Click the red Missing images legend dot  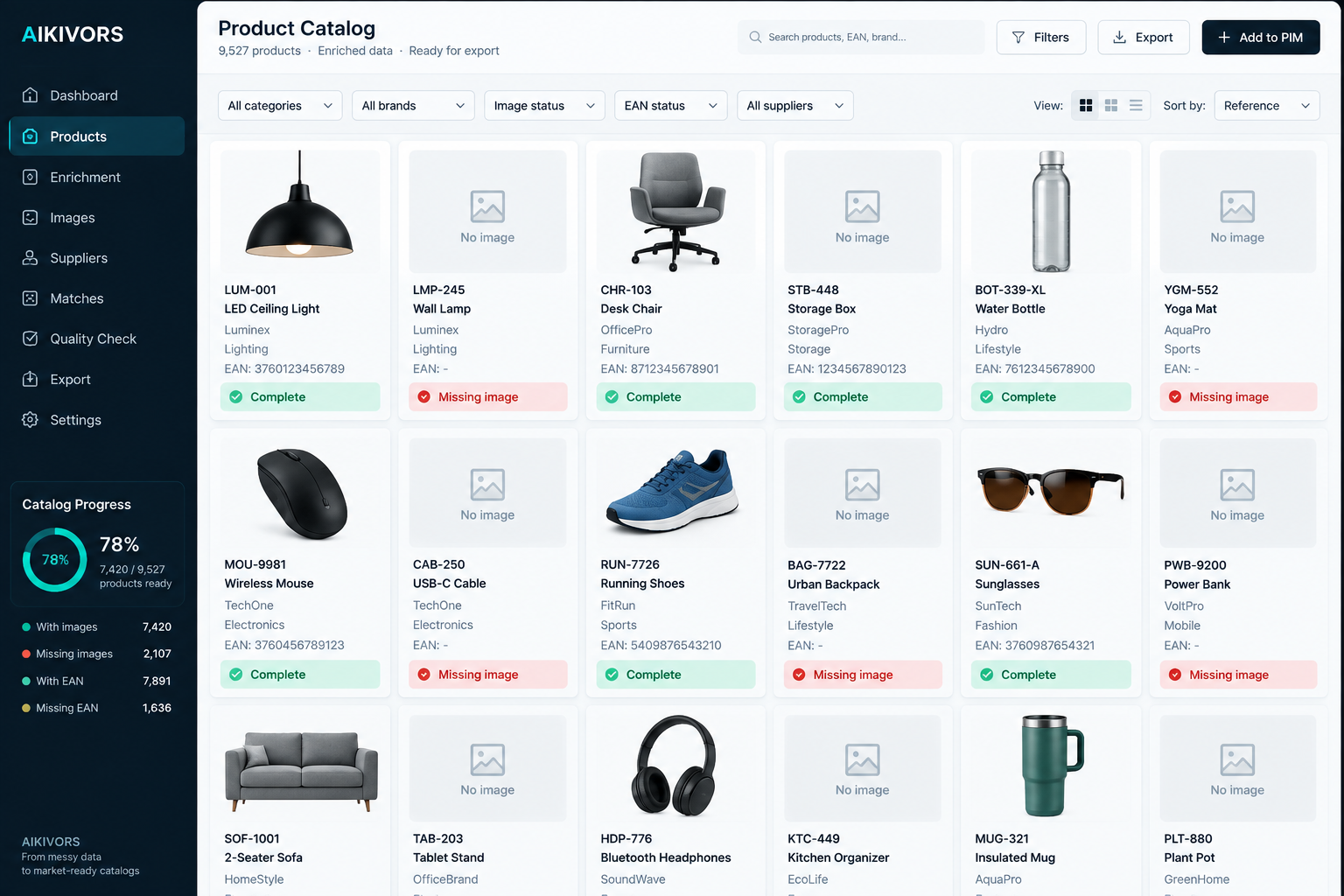pyautogui.click(x=26, y=654)
